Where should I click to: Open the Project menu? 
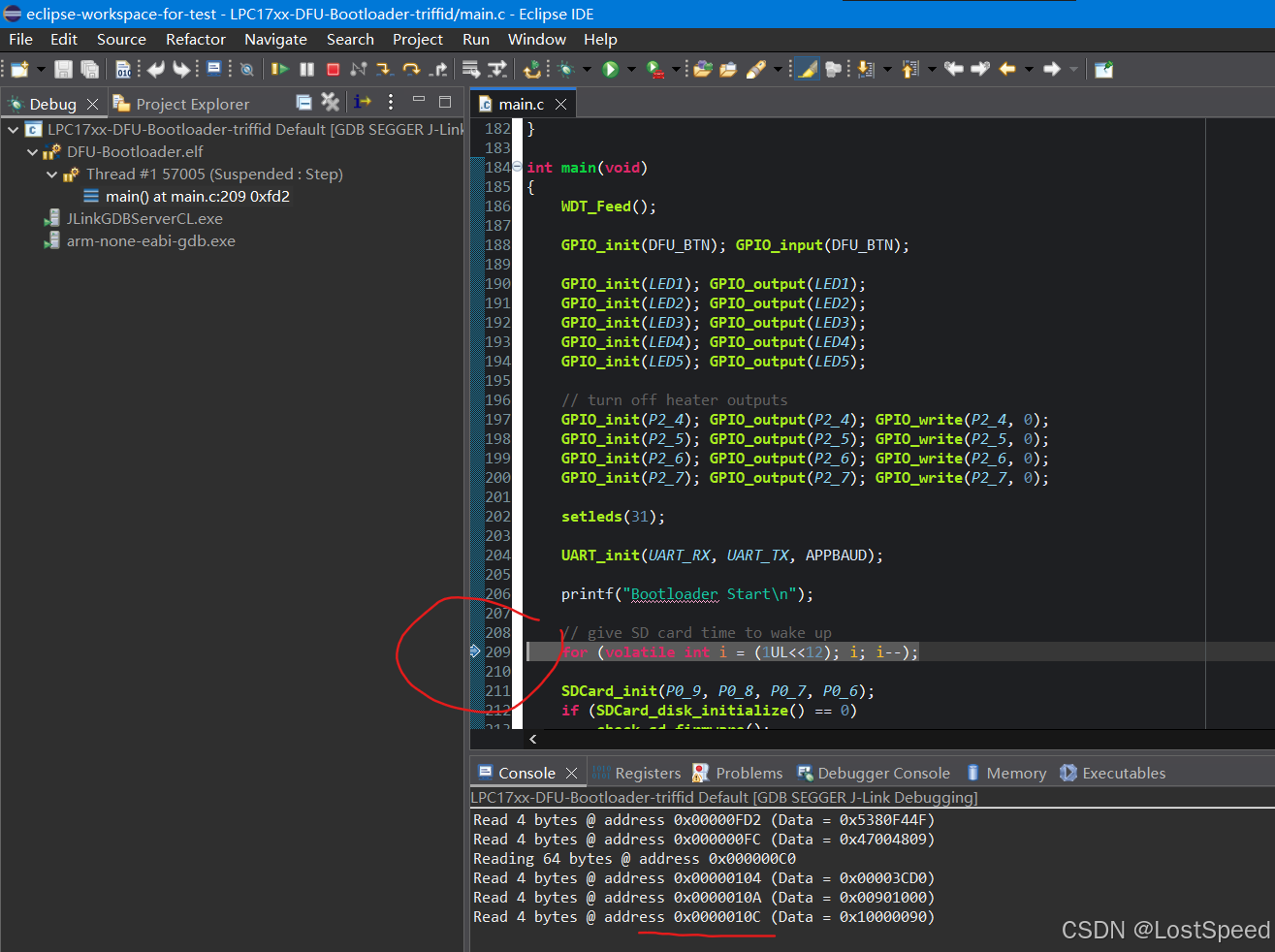418,39
